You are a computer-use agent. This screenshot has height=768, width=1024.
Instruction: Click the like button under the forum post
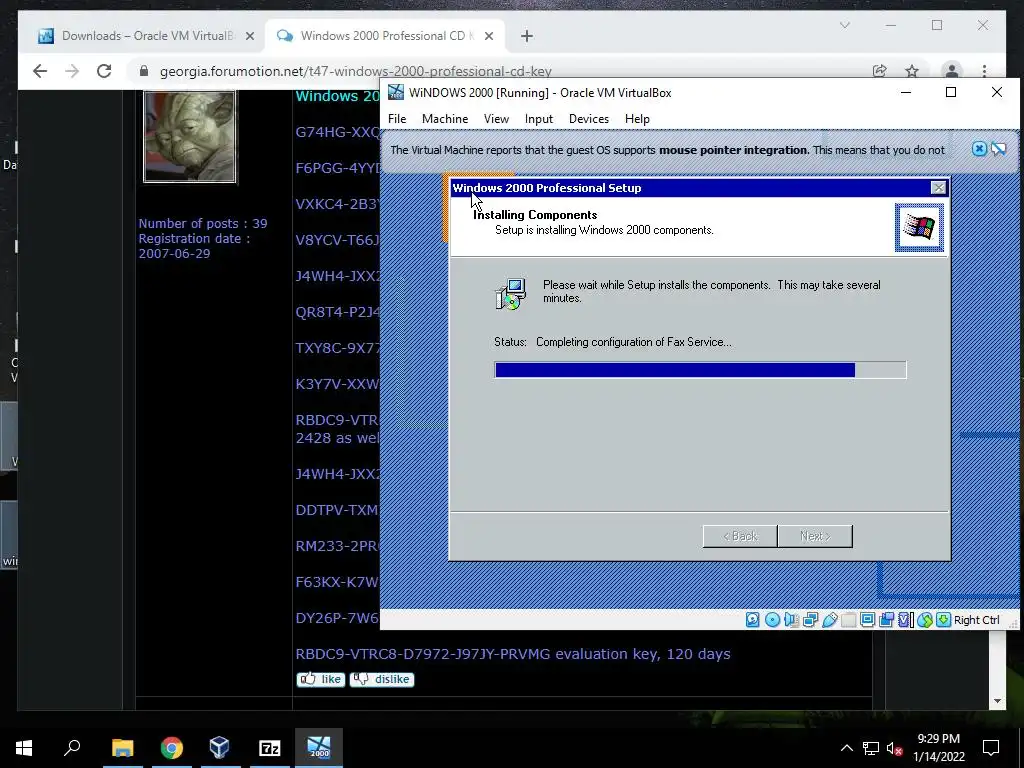321,679
